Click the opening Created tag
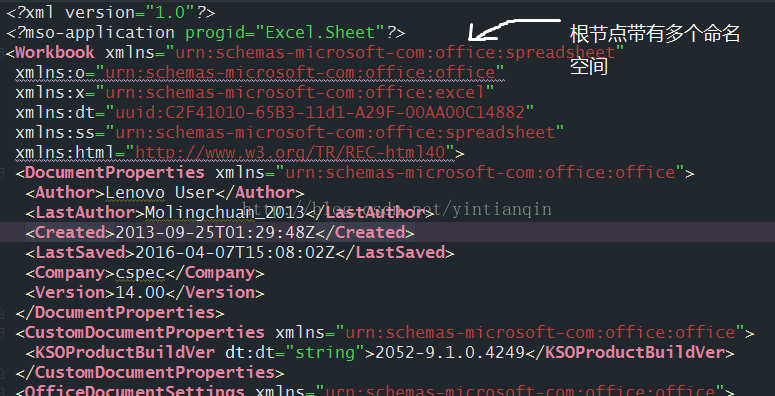Image resolution: width=775 pixels, height=396 pixels. 70,232
